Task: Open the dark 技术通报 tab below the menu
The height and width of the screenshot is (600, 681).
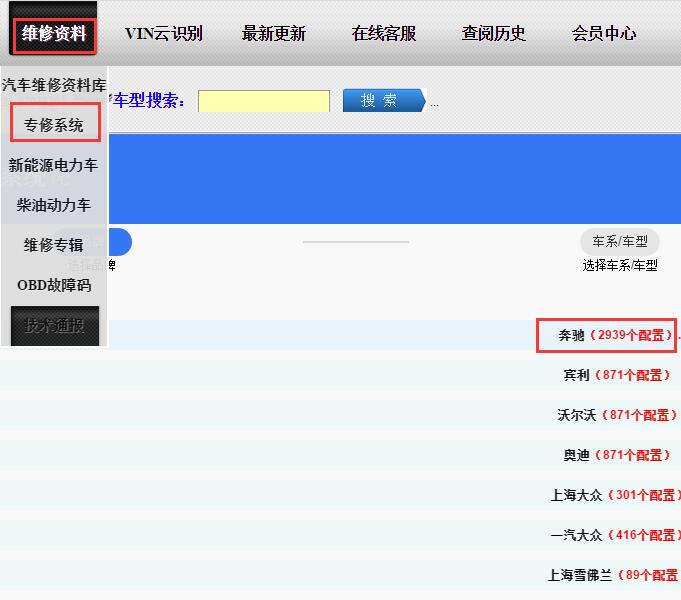Action: tap(55, 326)
